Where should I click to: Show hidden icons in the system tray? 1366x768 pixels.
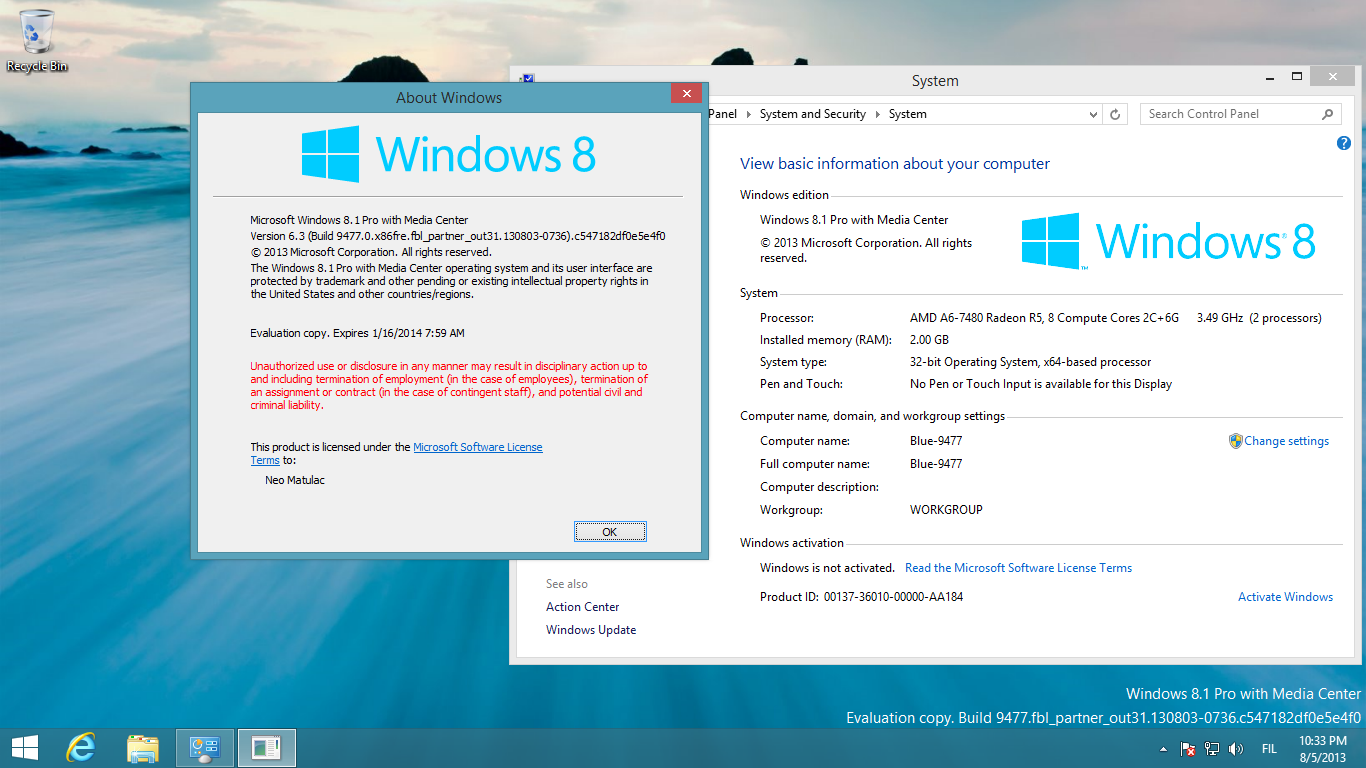coord(1162,748)
